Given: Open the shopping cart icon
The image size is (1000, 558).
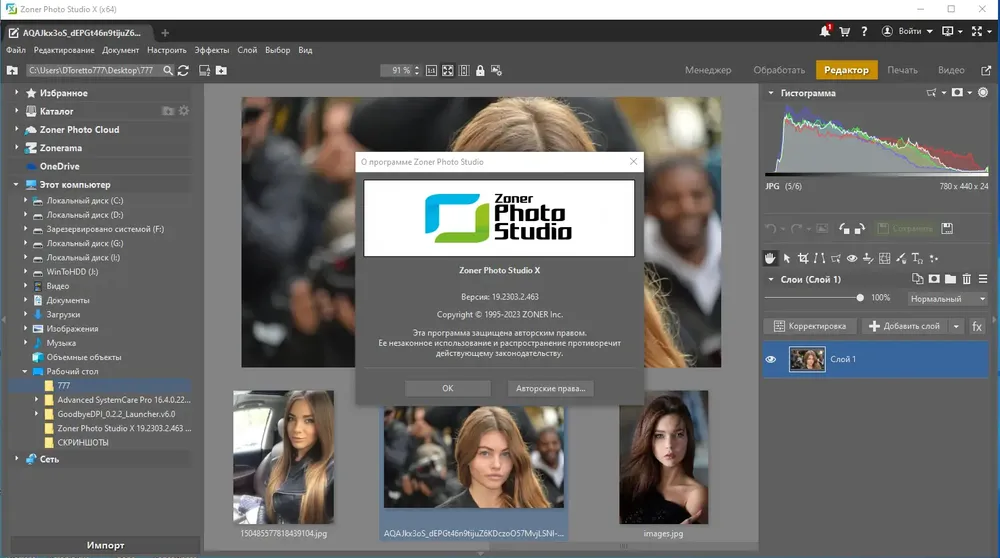Looking at the screenshot, I should click(844, 31).
